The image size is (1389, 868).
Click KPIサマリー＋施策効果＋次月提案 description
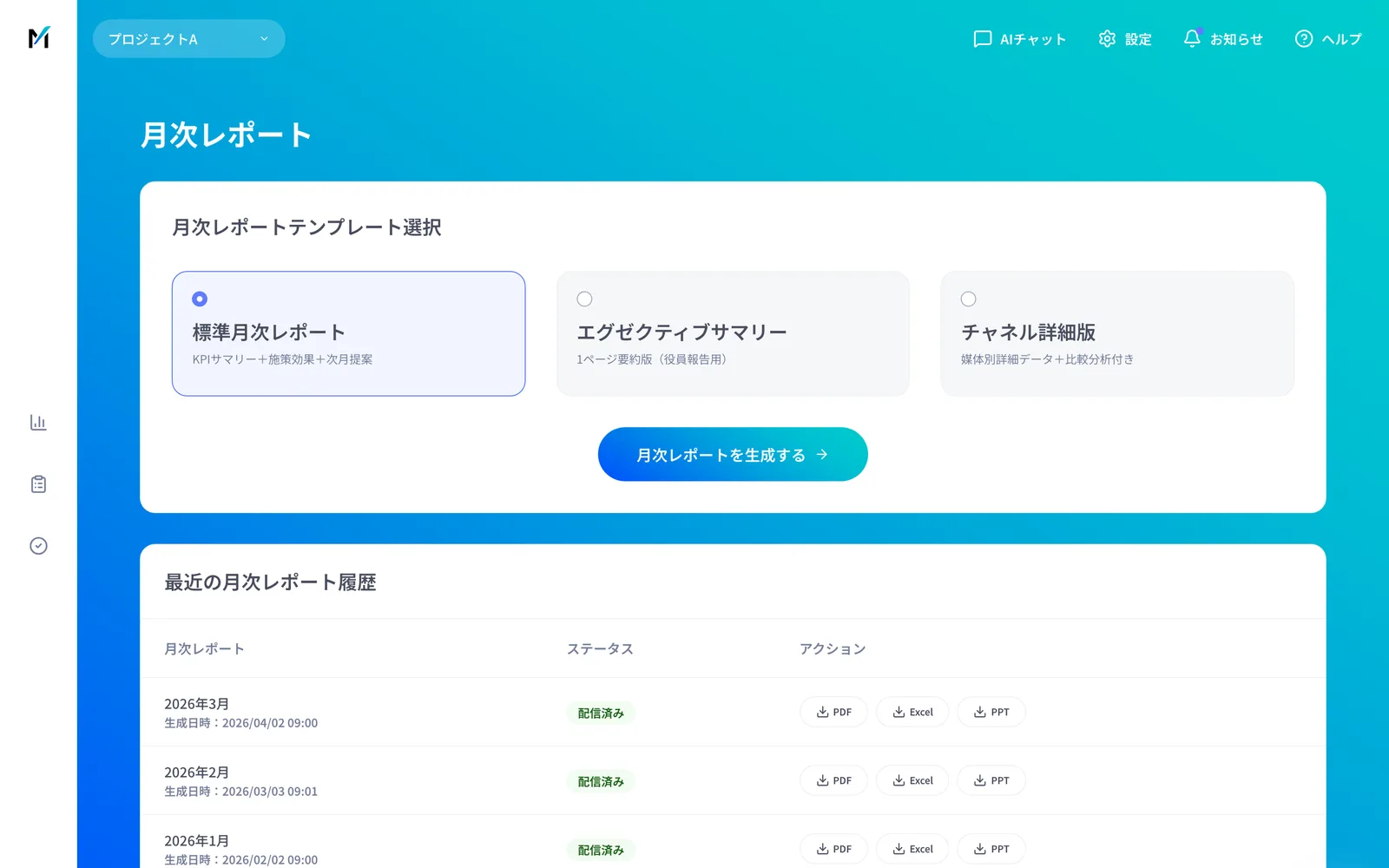click(282, 359)
